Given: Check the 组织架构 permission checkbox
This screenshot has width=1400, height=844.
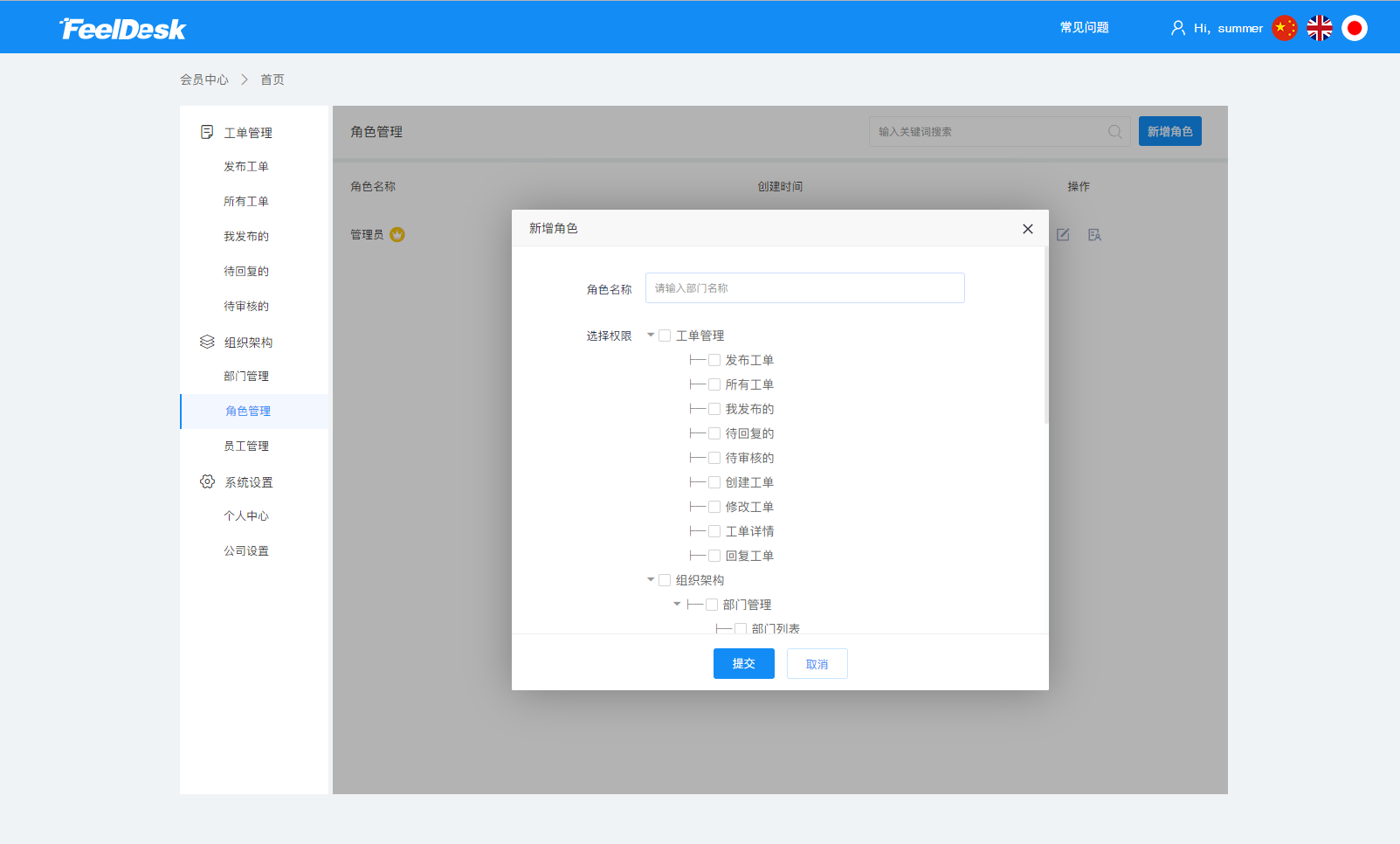Looking at the screenshot, I should (665, 580).
